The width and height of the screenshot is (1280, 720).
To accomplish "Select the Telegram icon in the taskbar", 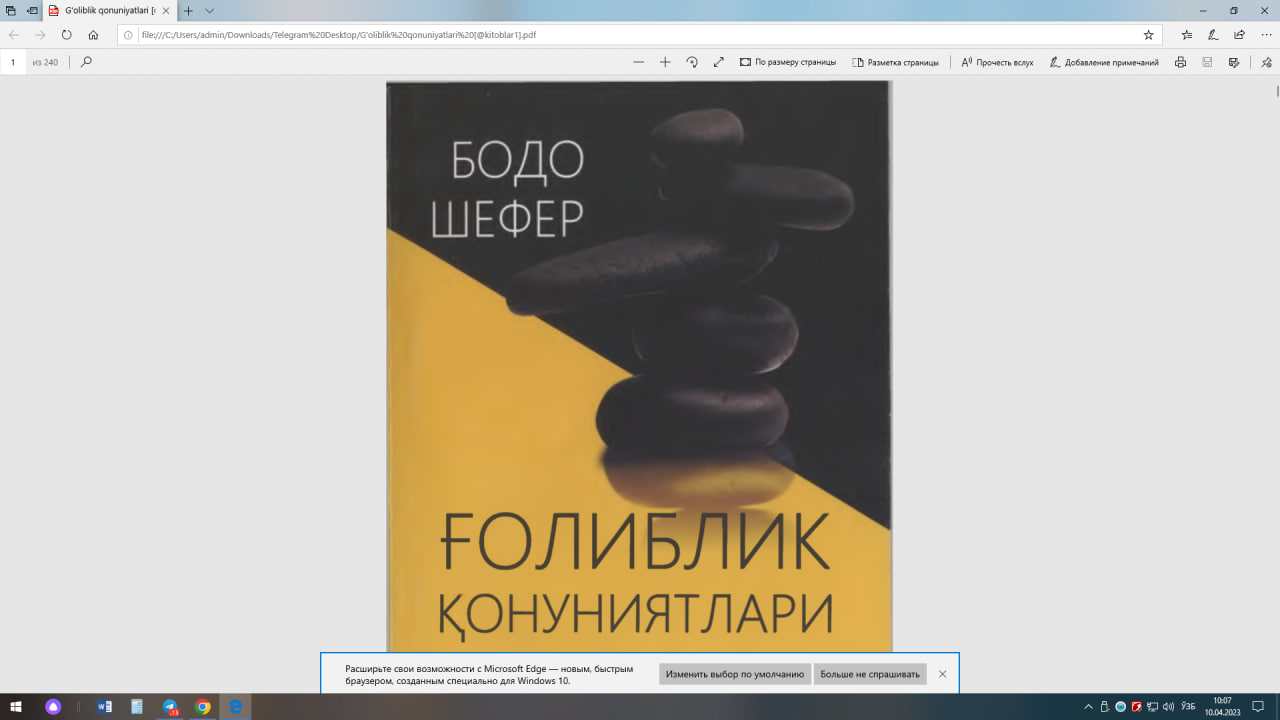I will point(168,708).
